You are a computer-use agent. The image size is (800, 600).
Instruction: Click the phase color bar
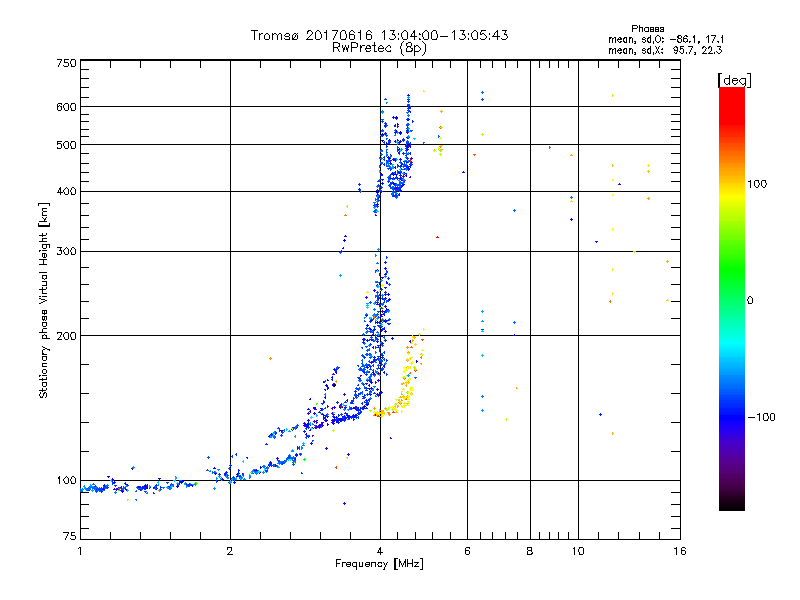tap(732, 298)
